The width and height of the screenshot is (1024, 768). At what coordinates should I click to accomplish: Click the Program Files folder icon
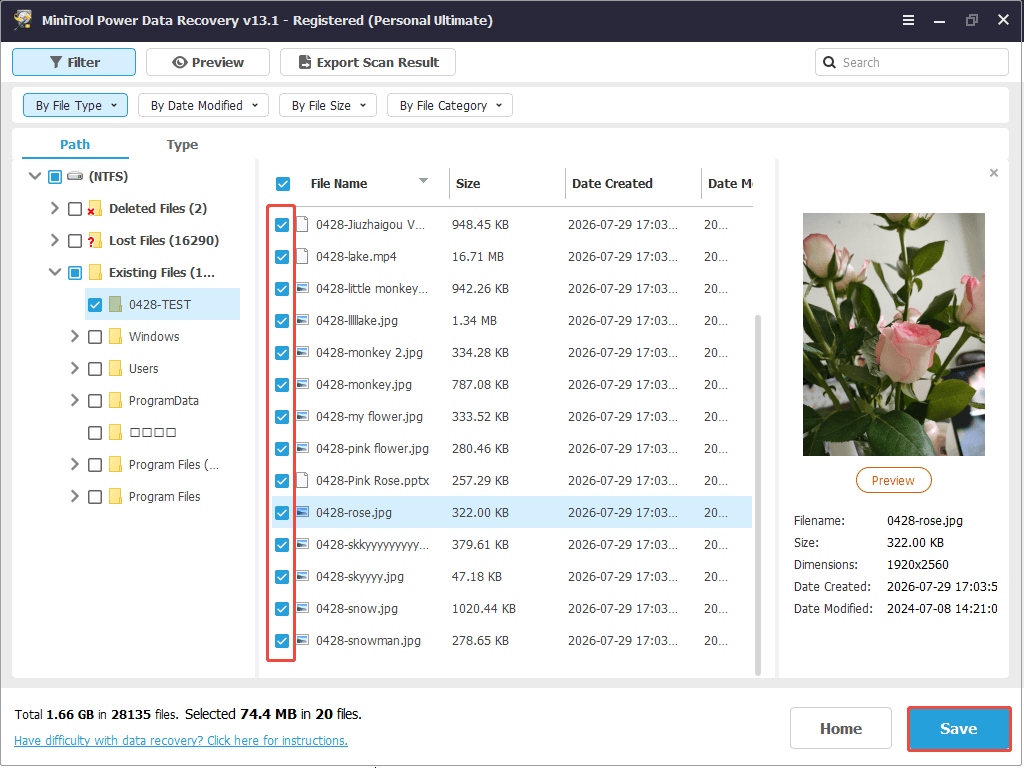click(116, 496)
